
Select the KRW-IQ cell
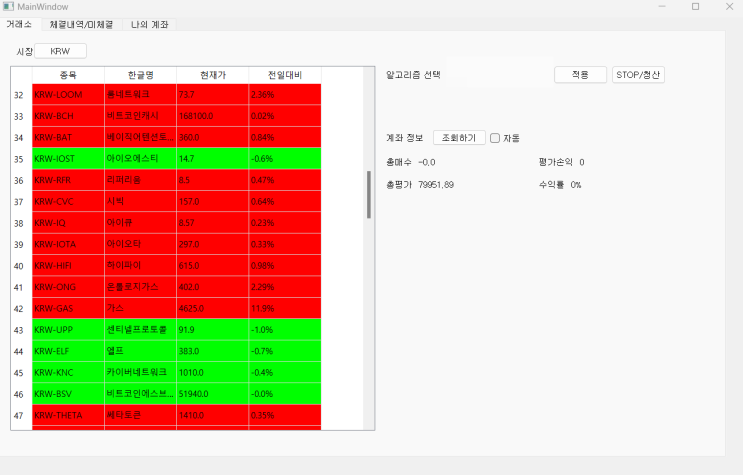click(x=68, y=222)
